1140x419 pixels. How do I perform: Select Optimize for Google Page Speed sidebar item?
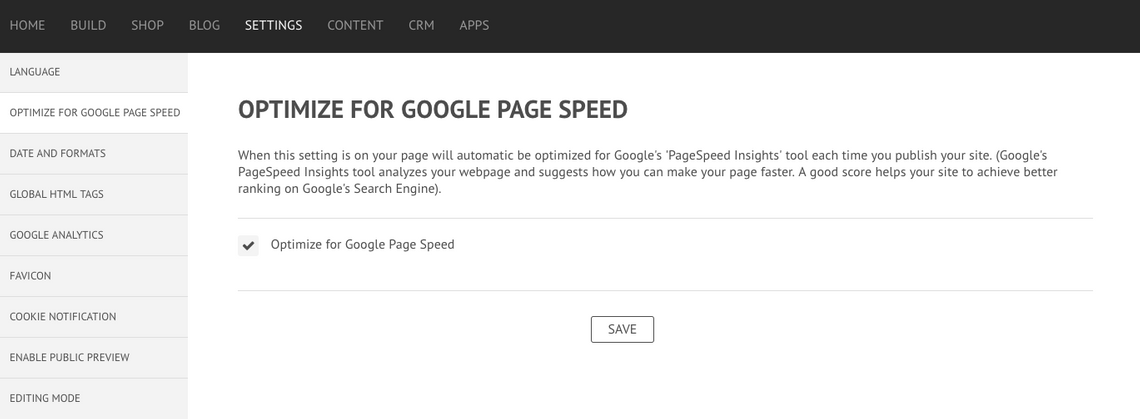click(94, 113)
